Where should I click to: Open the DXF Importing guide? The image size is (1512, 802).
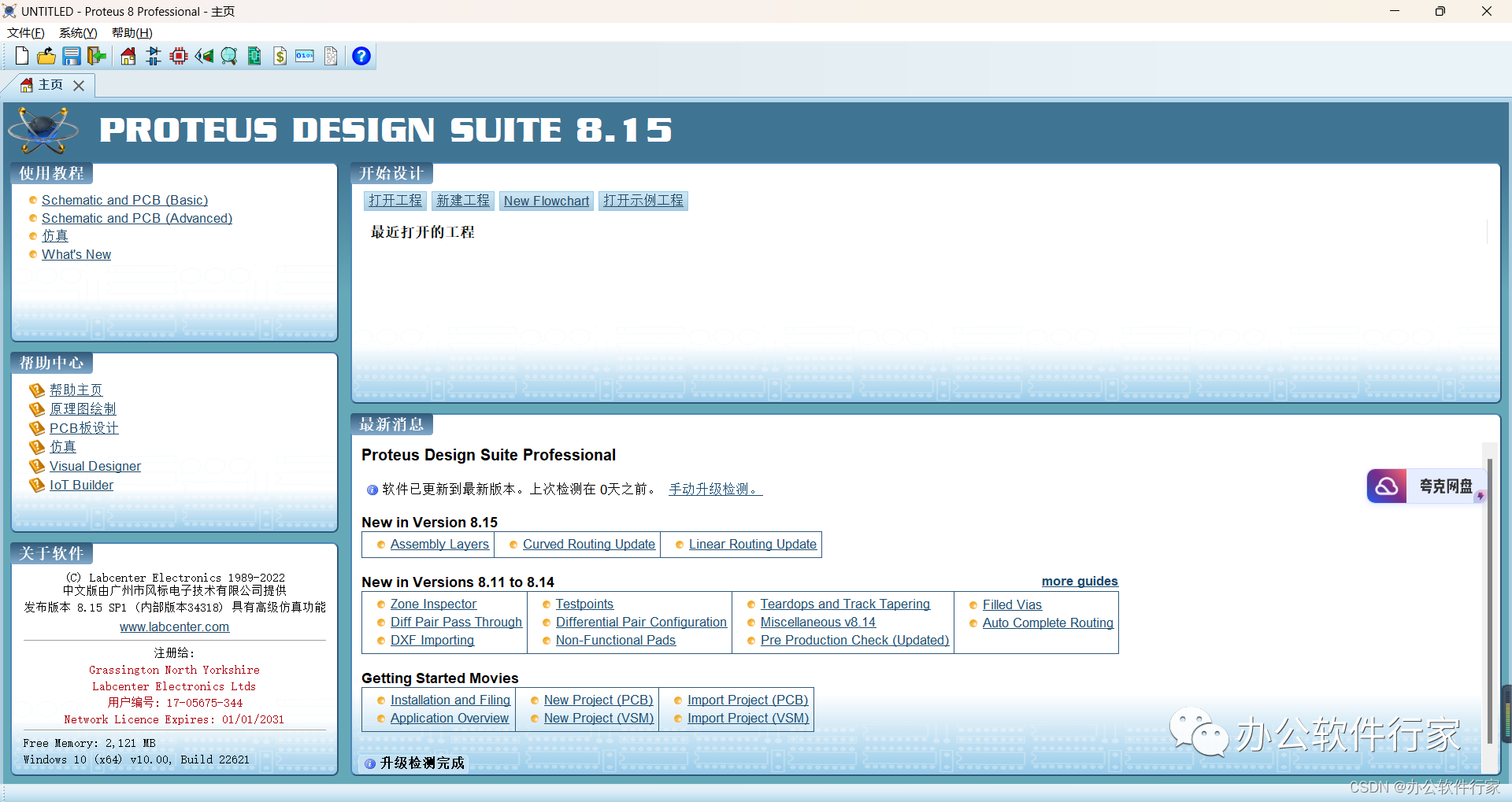432,640
